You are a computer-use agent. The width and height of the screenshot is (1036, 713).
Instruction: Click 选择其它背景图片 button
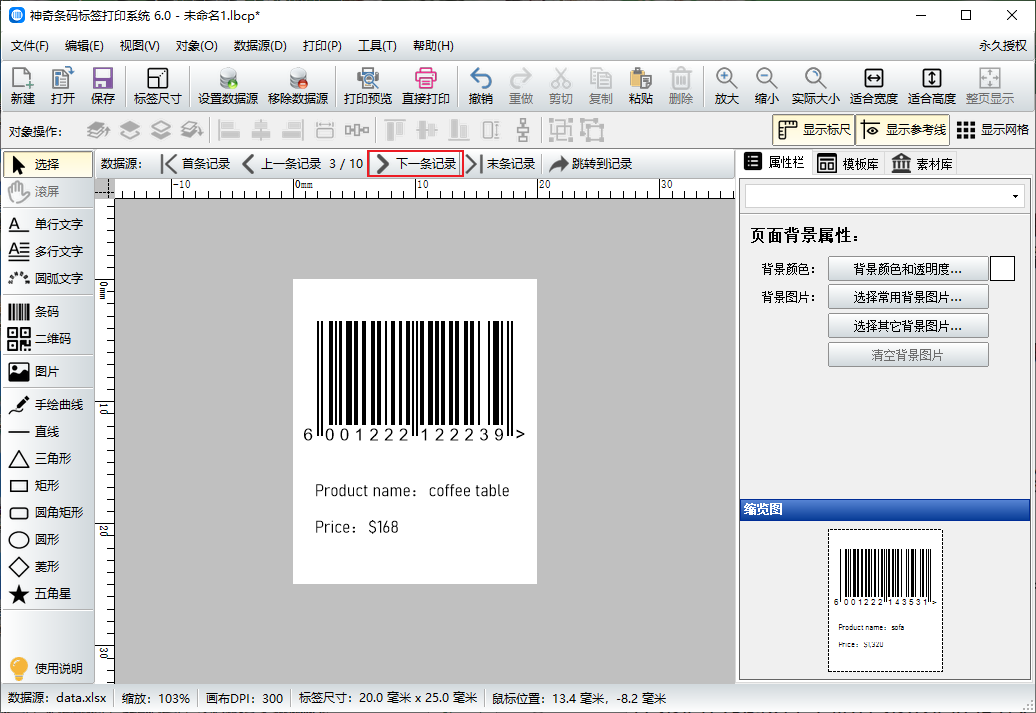[x=908, y=326]
